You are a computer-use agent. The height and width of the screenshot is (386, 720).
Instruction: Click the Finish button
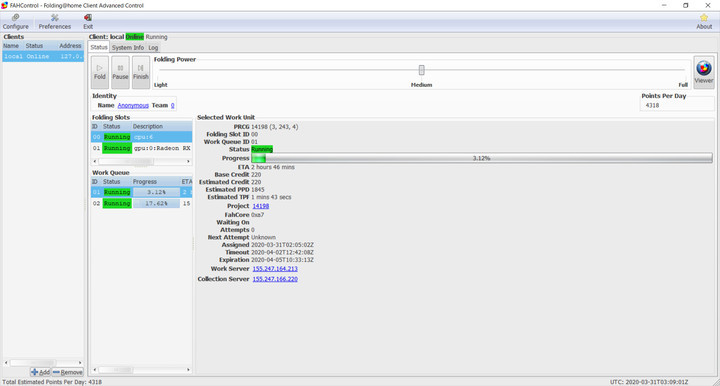click(x=141, y=72)
